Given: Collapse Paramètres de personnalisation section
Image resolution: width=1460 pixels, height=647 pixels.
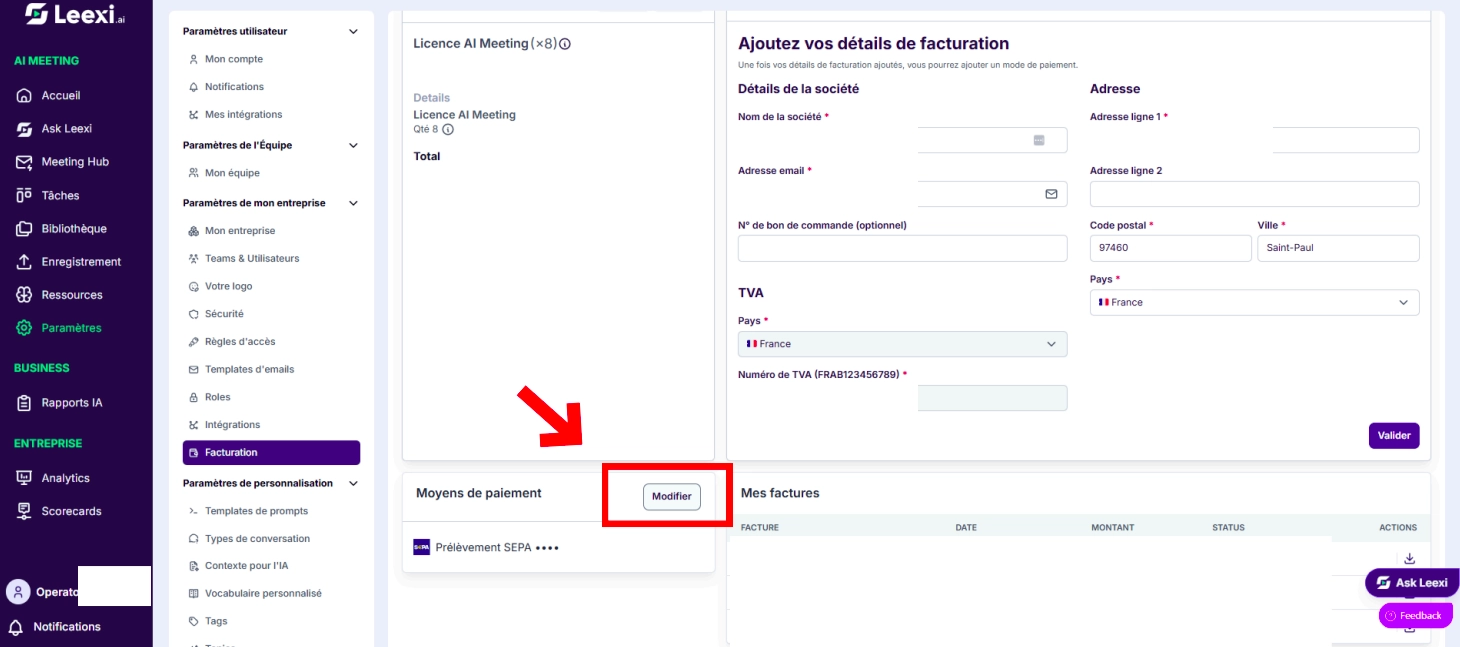Looking at the screenshot, I should 353,483.
